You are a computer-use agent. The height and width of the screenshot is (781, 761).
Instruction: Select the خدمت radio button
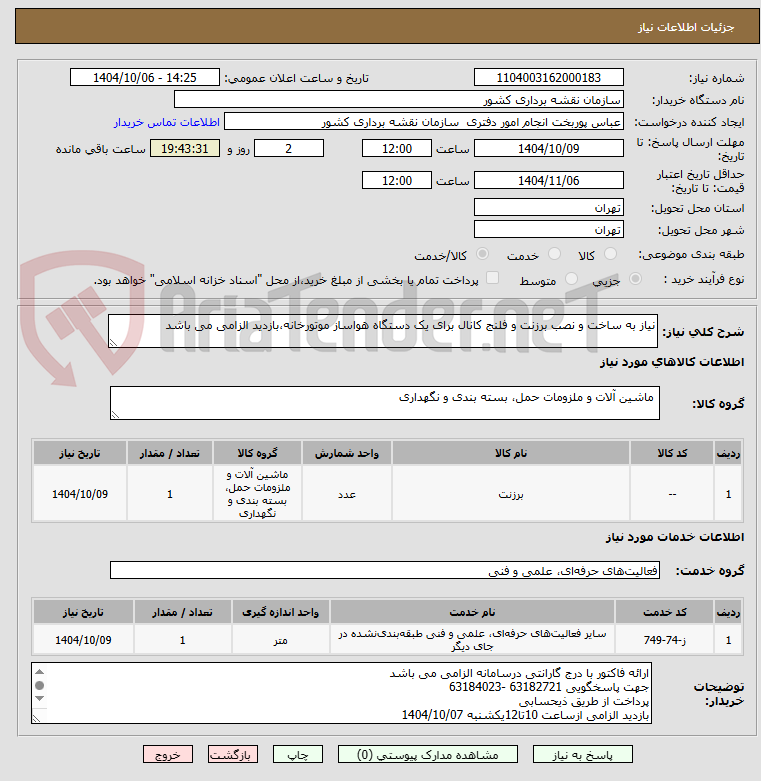pos(554,254)
